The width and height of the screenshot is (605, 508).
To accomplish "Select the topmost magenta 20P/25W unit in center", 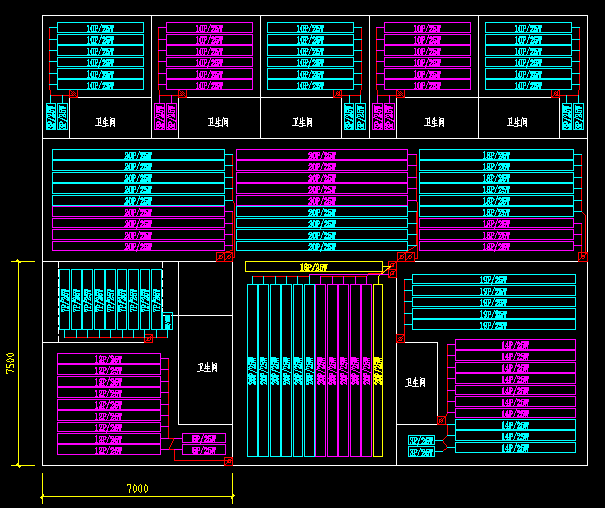I will [321, 155].
